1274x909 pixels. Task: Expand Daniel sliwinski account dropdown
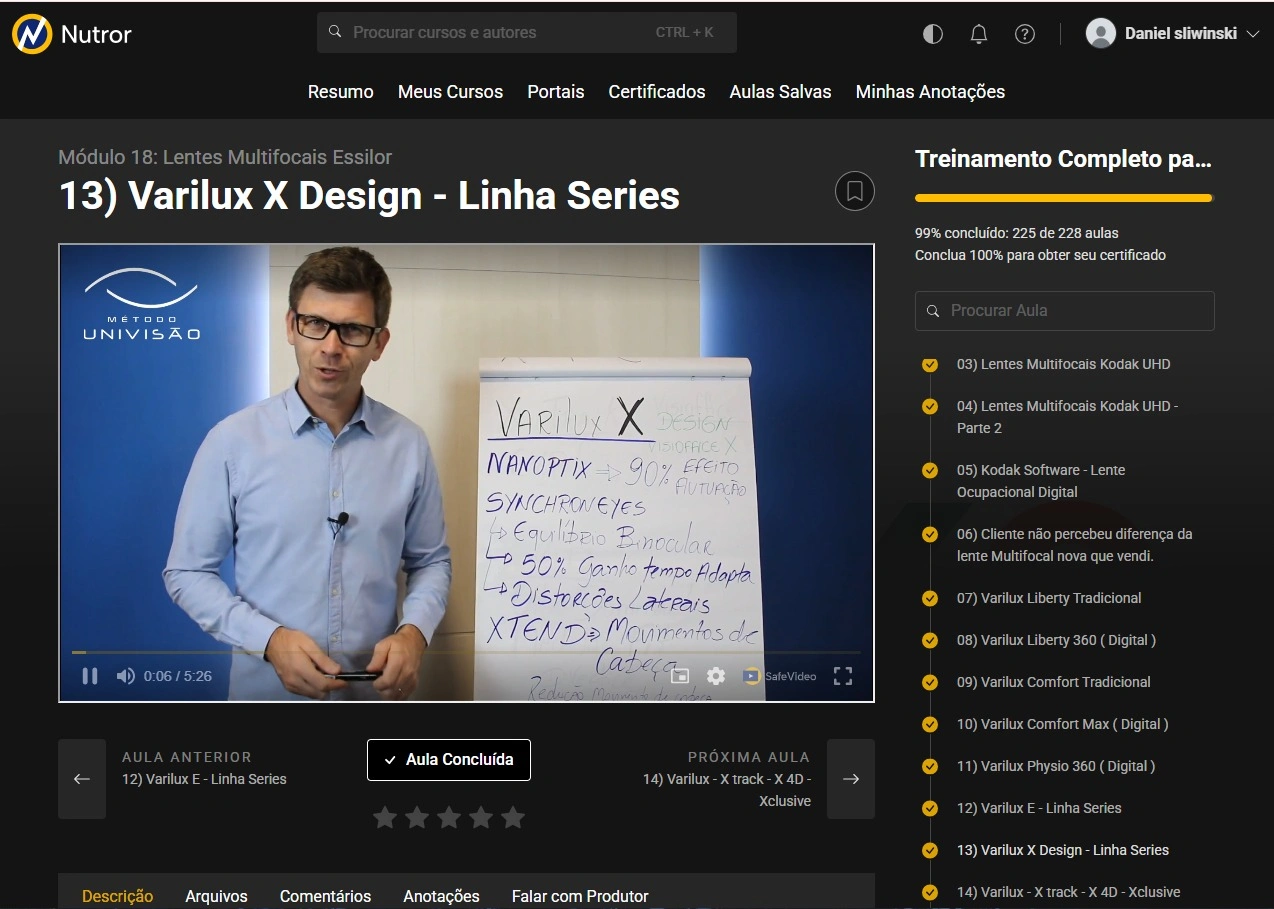coord(1253,34)
